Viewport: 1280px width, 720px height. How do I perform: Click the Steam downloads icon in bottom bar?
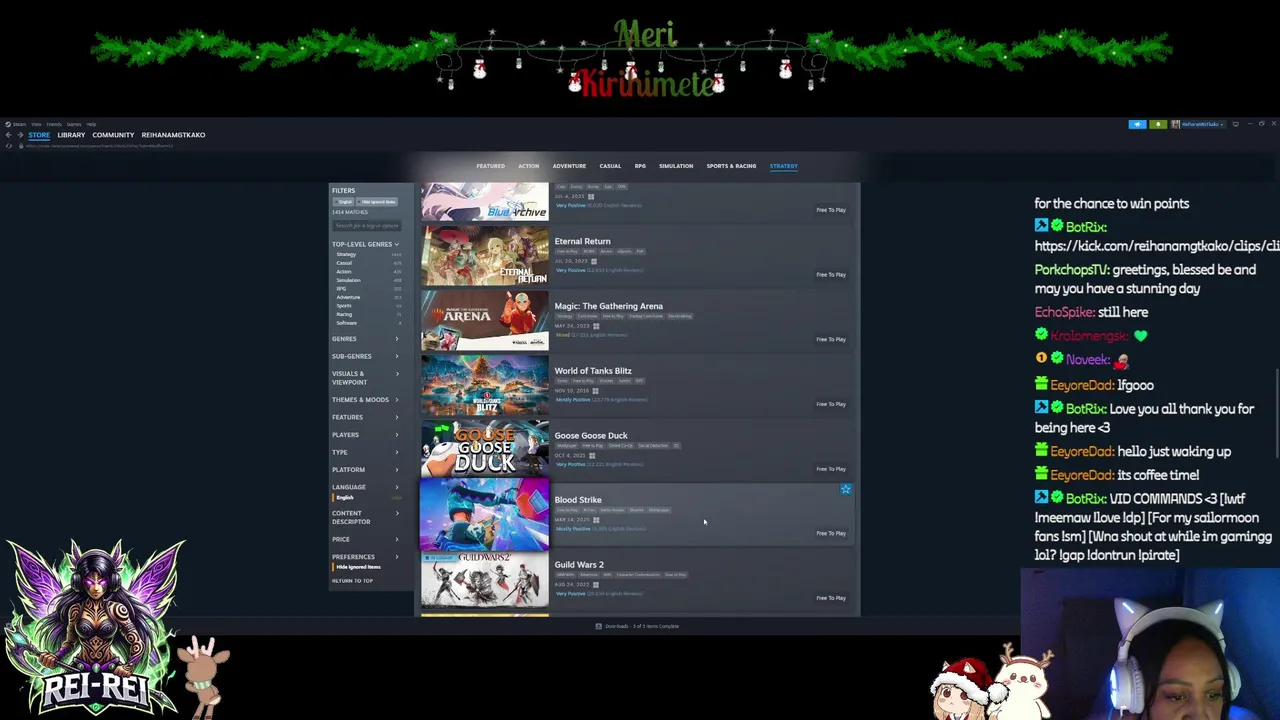598,626
